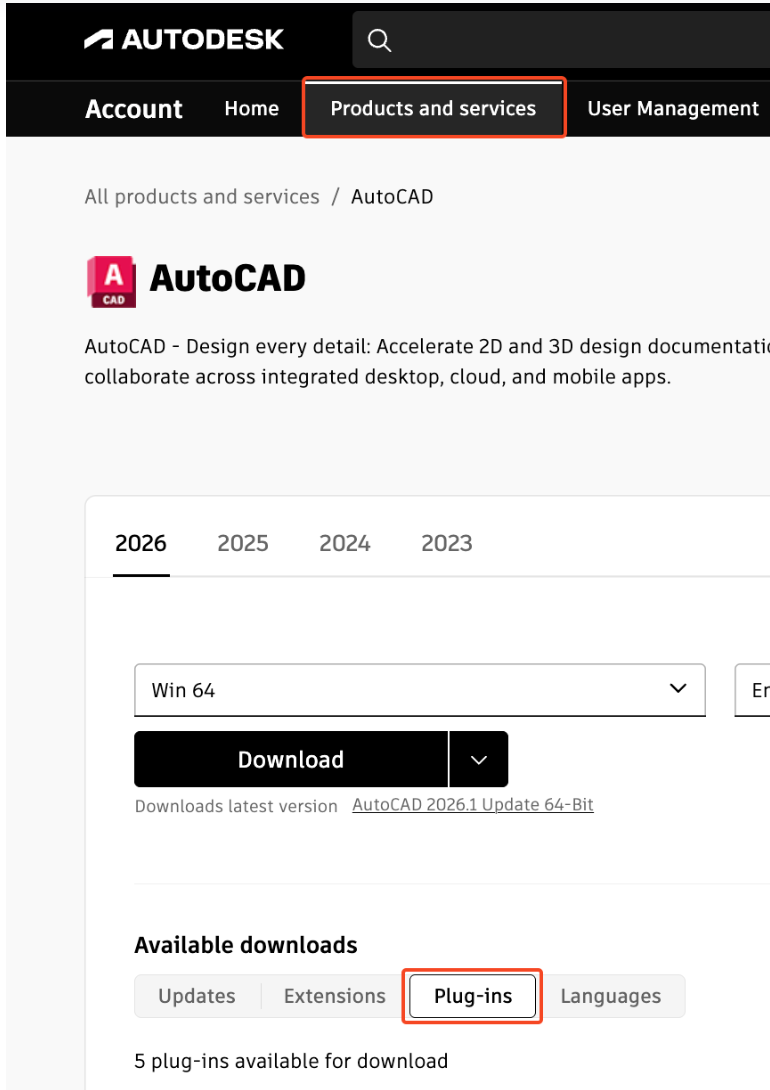Click the search magnifier icon
The width and height of the screenshot is (770, 1090).
coord(379,40)
